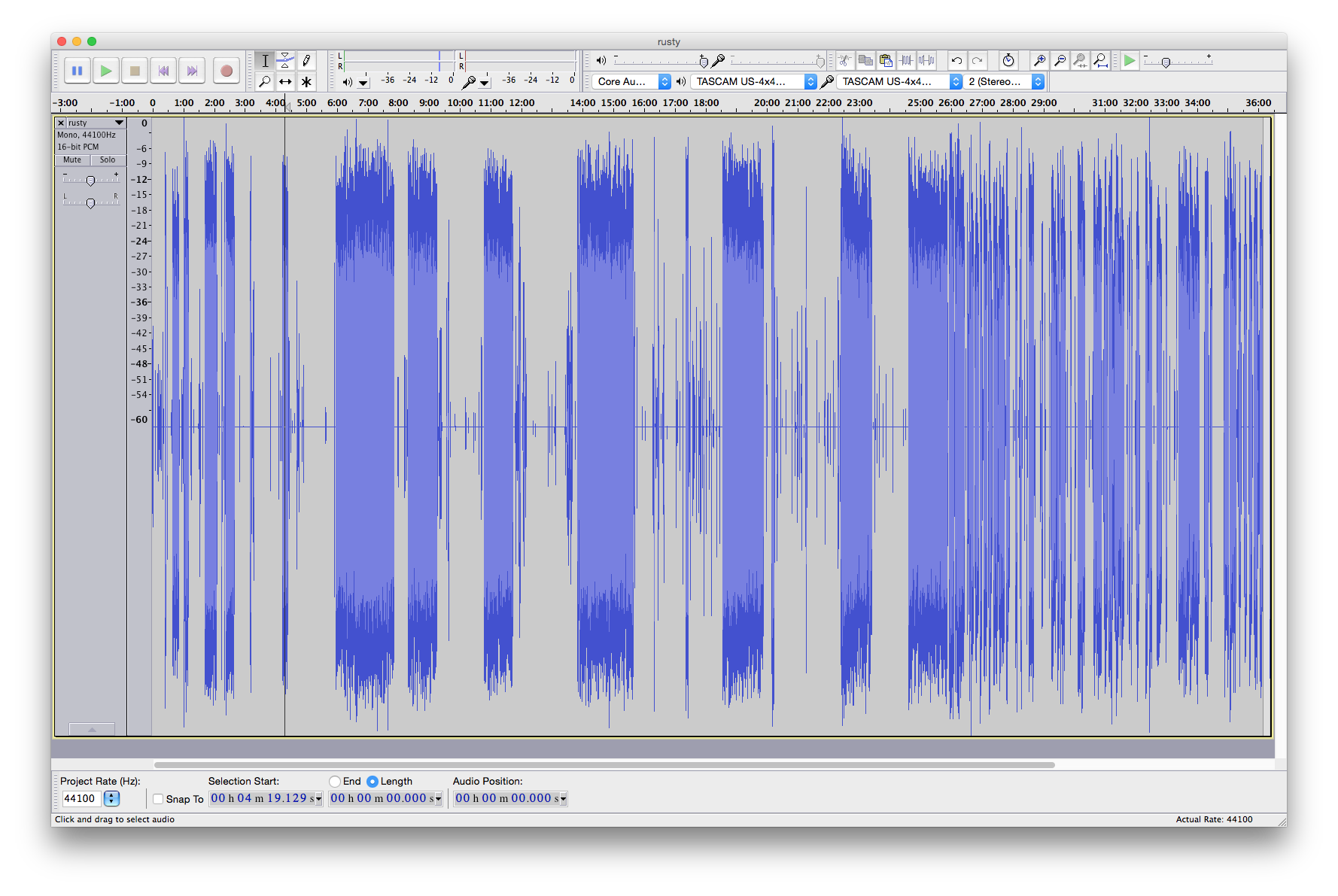
Task: Redo the last undone action
Action: tap(977, 60)
